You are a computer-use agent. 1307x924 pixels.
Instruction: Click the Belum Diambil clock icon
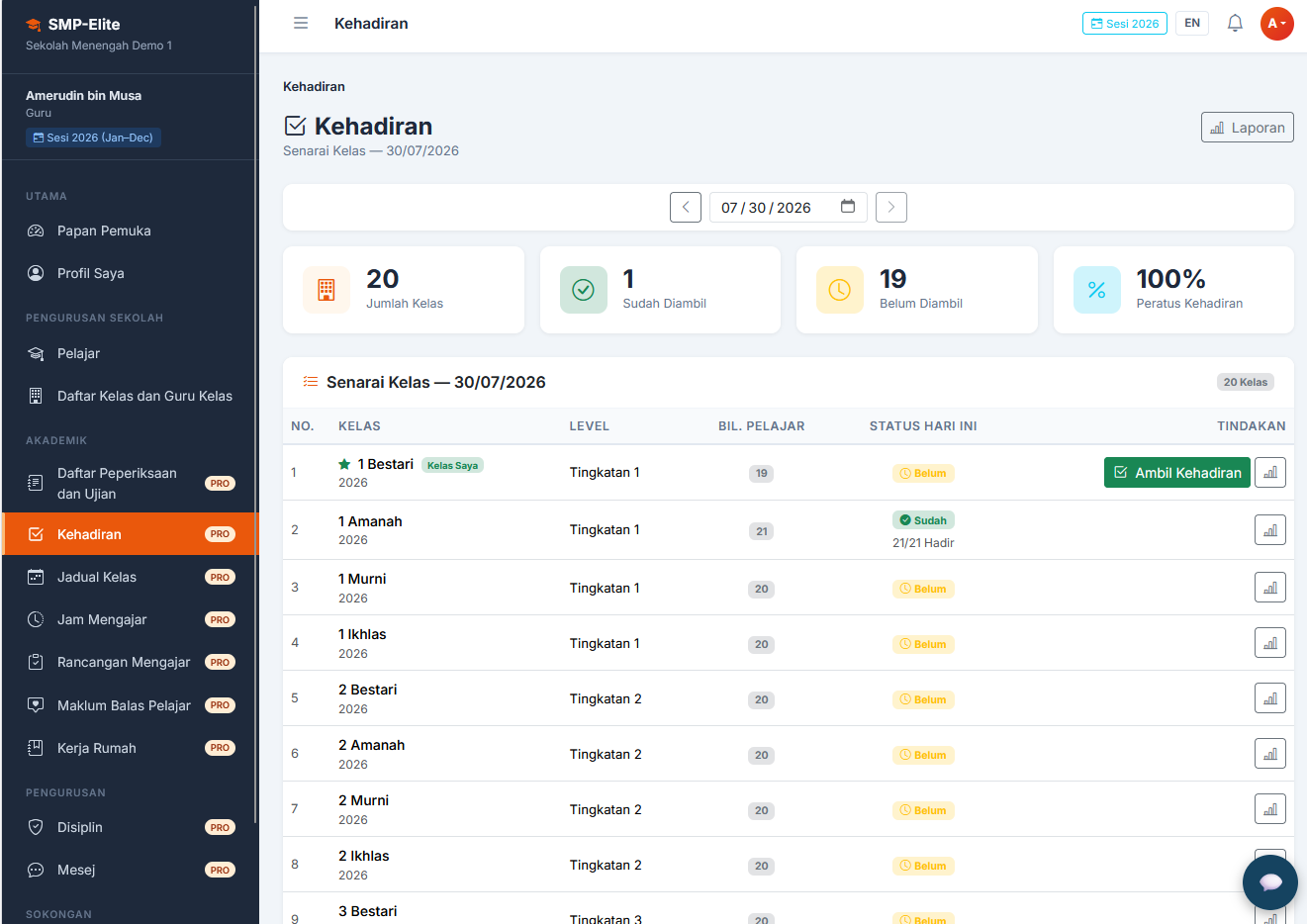pyautogui.click(x=840, y=290)
